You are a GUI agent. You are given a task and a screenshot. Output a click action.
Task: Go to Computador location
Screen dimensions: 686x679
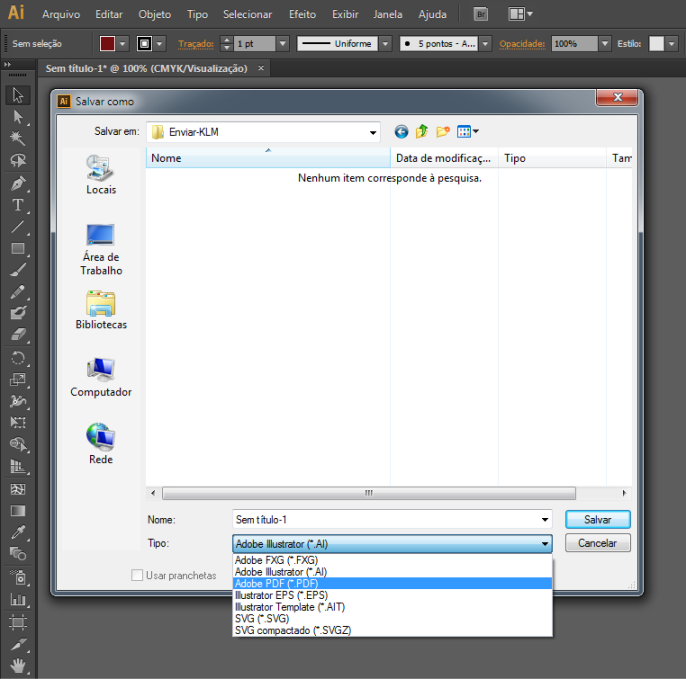[101, 377]
